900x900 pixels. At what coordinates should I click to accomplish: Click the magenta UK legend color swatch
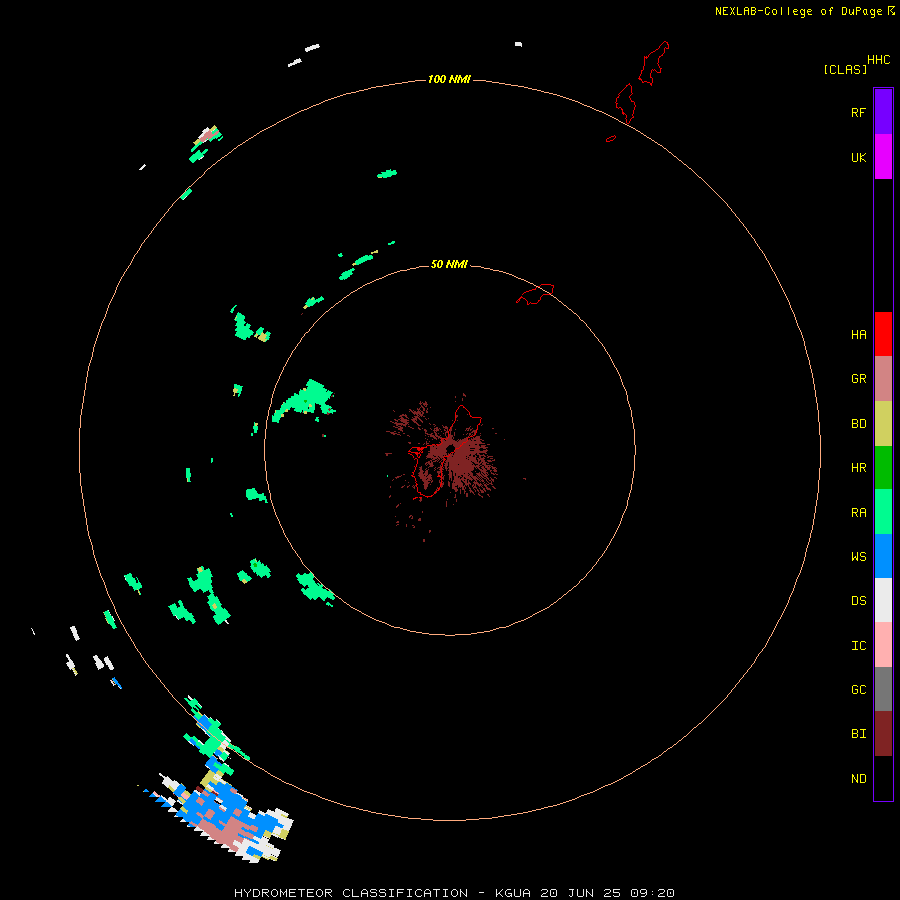click(883, 157)
